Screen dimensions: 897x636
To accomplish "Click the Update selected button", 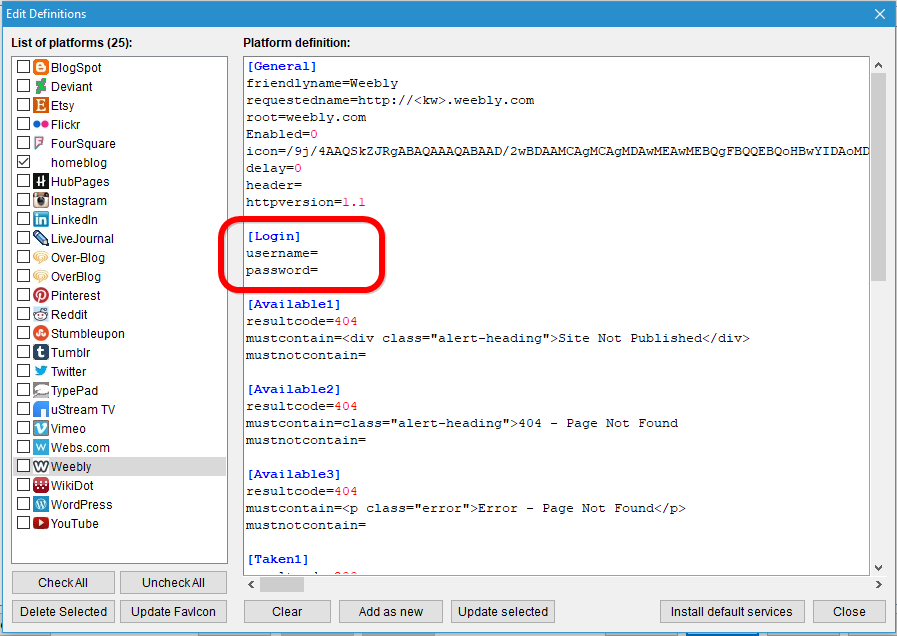I will coord(503,611).
